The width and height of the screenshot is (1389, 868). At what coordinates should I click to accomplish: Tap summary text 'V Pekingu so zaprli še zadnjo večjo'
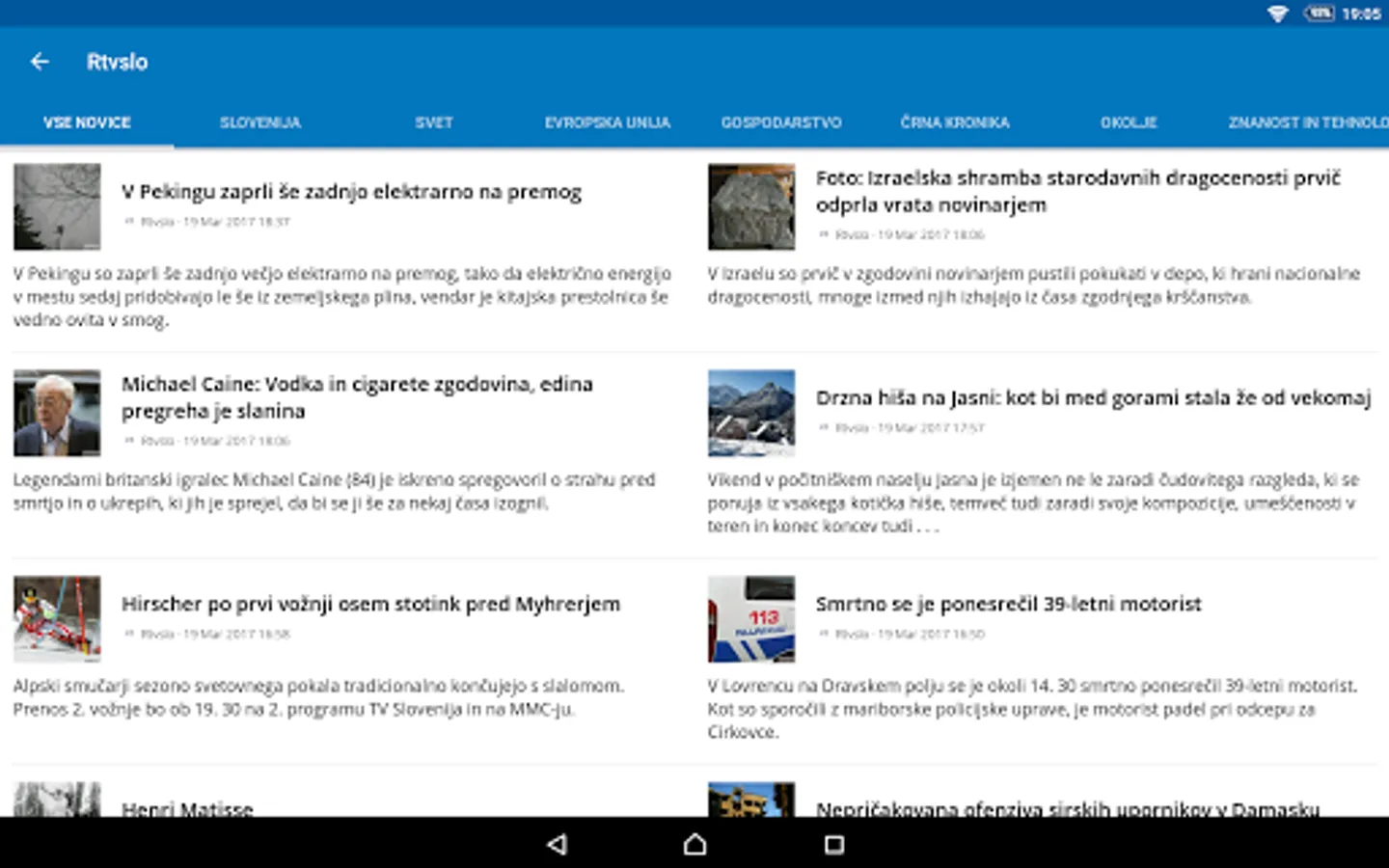341,296
